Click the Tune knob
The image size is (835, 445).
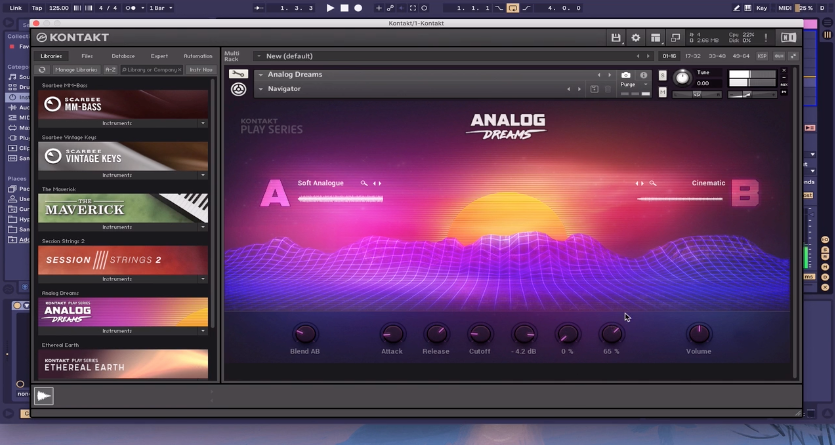pyautogui.click(x=682, y=78)
